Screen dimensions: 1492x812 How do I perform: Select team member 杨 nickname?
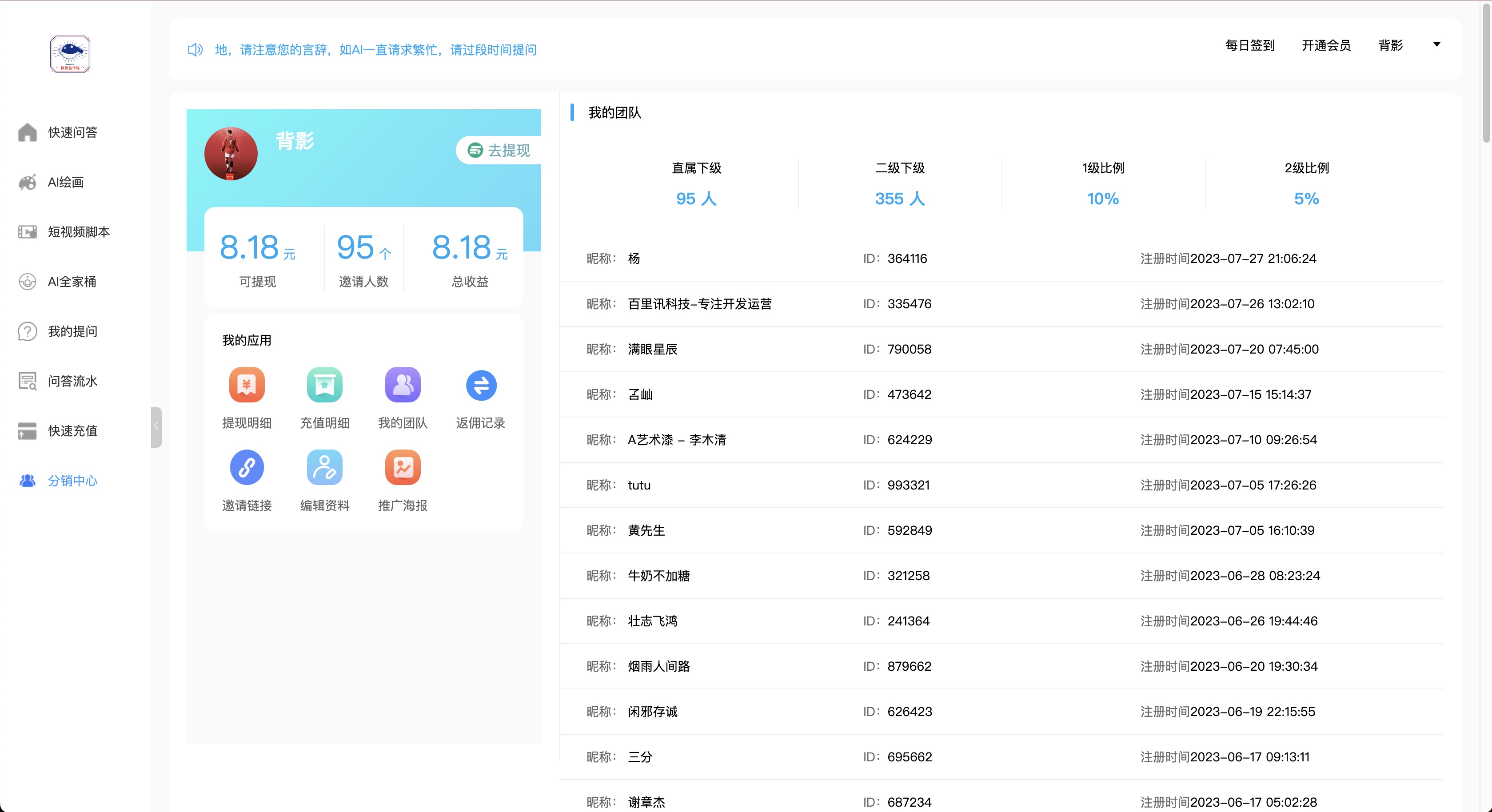(634, 259)
